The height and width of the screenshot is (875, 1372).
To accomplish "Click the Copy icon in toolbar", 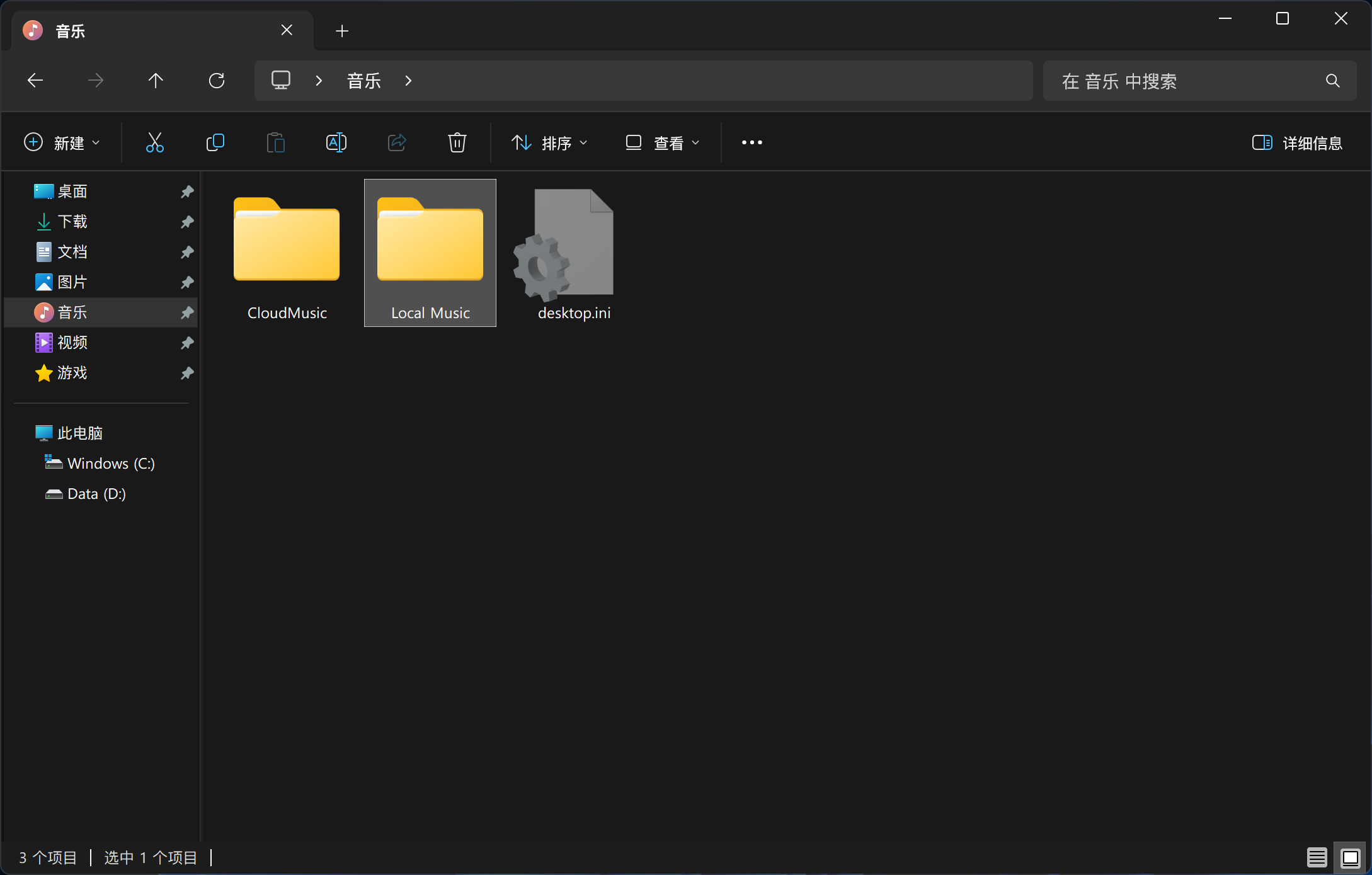I will [215, 143].
